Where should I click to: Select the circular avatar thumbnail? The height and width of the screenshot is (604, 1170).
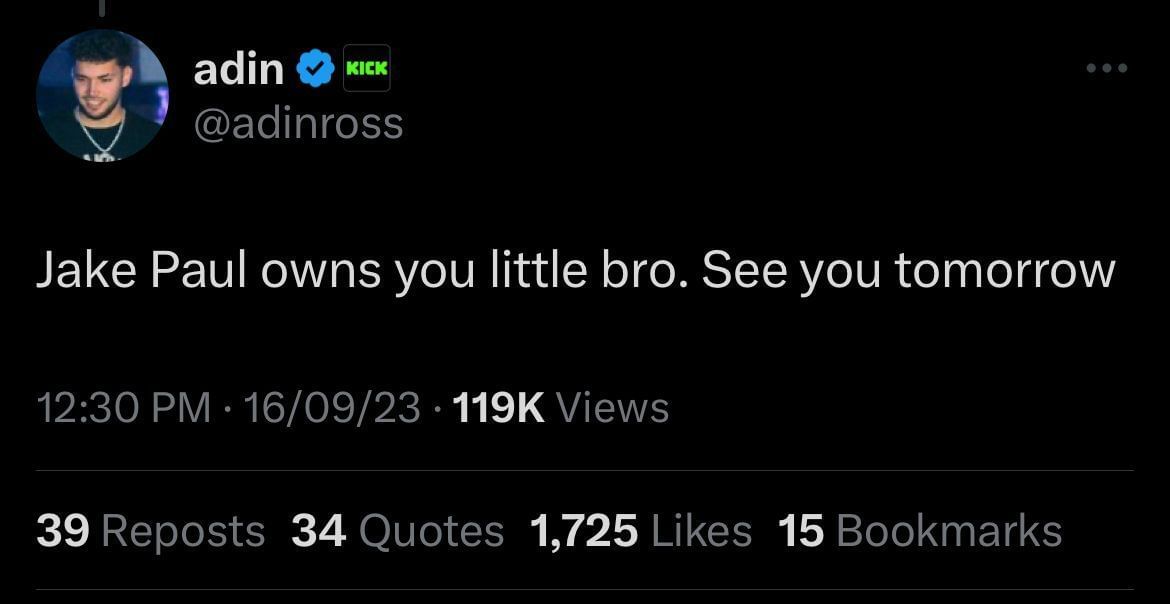pos(103,95)
